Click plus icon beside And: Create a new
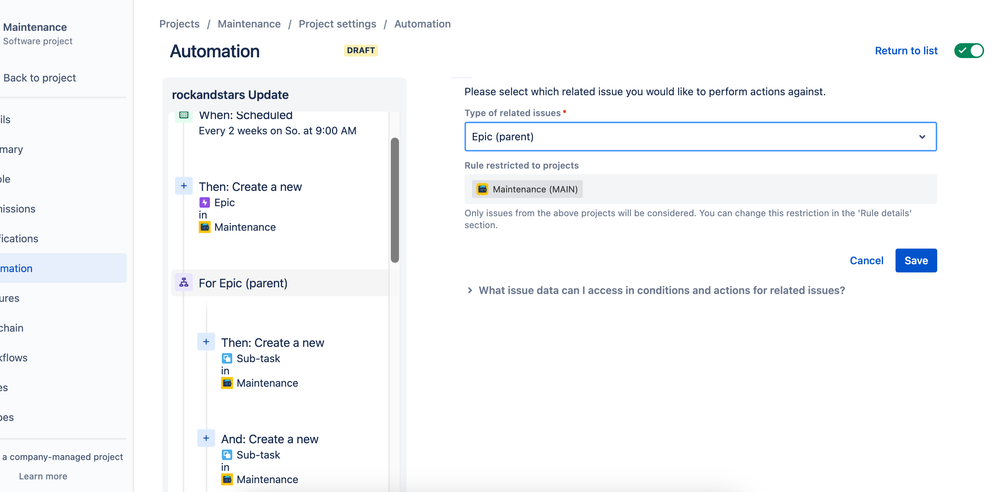 click(206, 438)
